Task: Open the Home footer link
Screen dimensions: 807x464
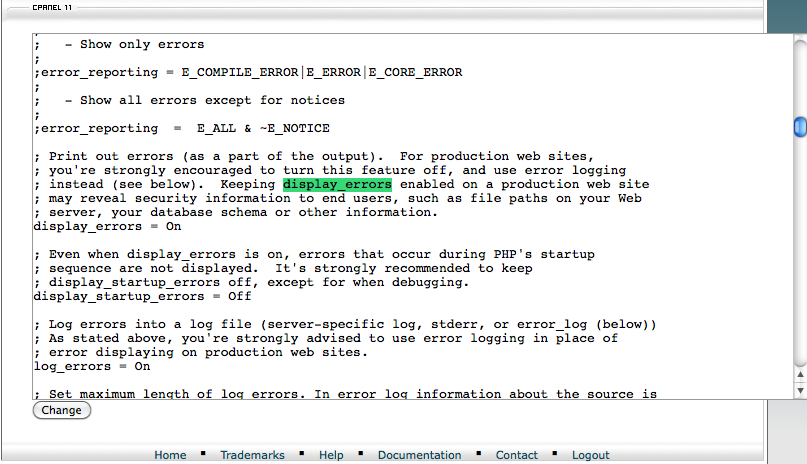Action: [170, 455]
